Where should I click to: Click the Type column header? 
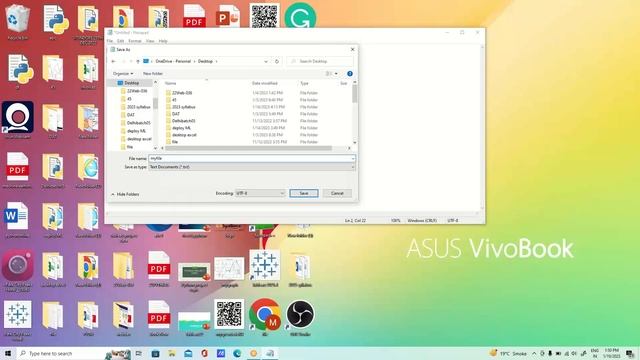tap(304, 83)
